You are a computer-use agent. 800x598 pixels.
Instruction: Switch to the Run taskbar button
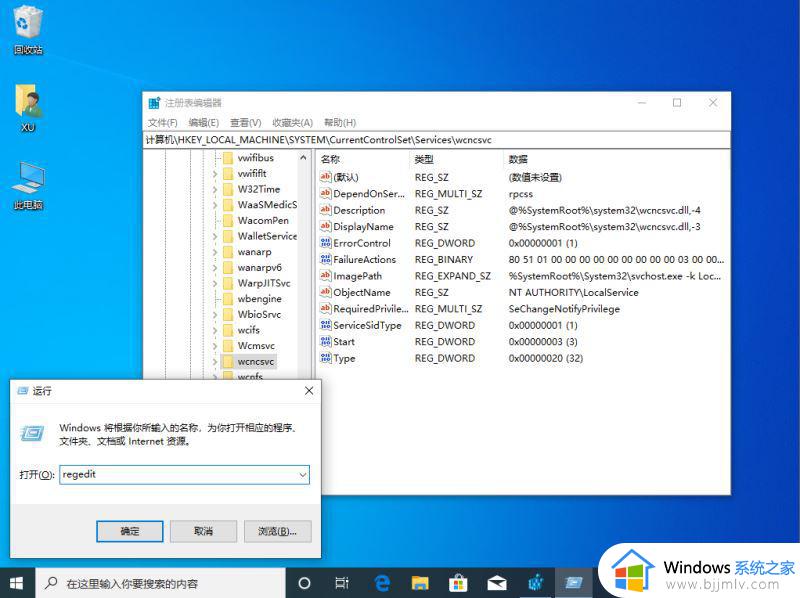point(573,583)
